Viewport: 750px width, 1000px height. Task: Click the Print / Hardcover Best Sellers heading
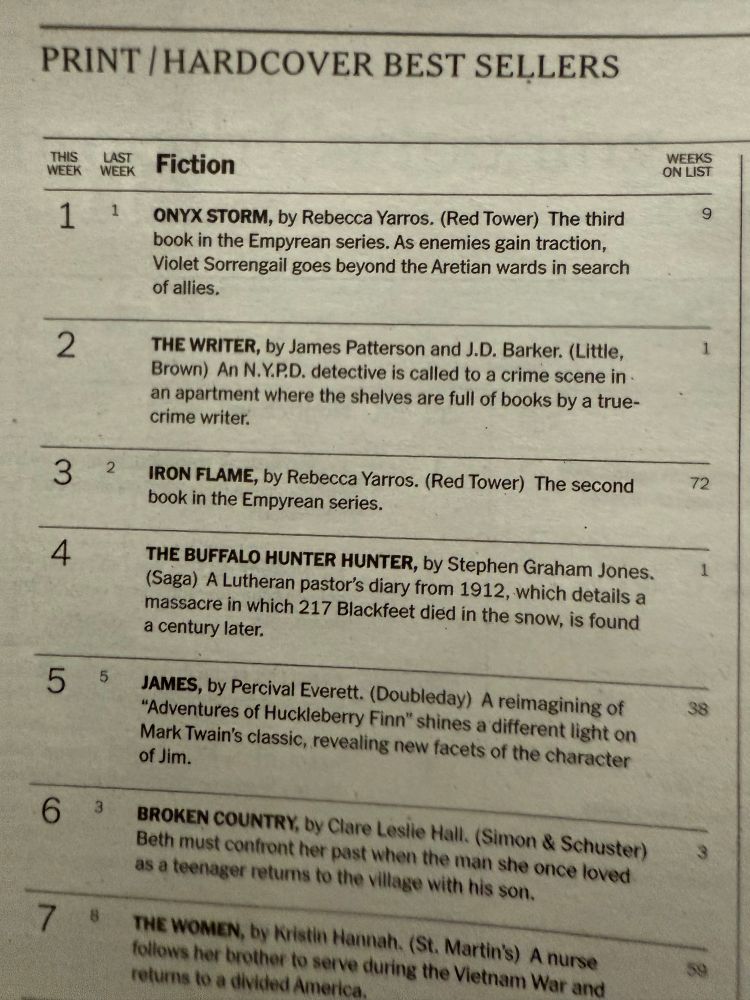coord(330,63)
